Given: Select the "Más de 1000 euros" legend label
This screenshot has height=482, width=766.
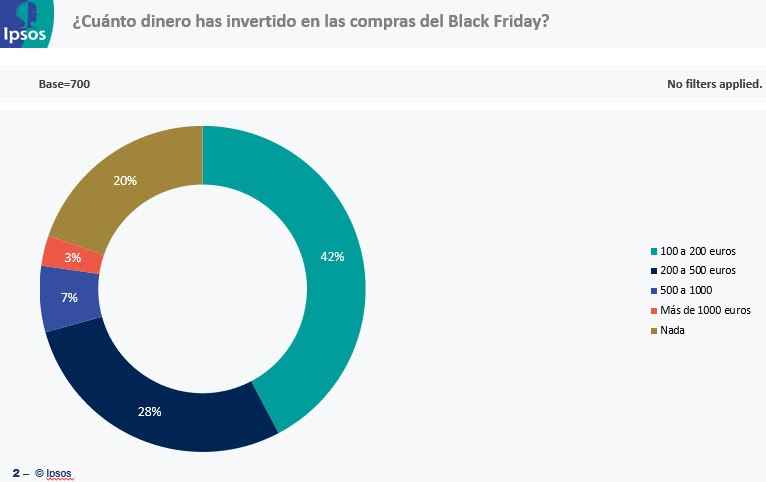Looking at the screenshot, I should point(706,310).
